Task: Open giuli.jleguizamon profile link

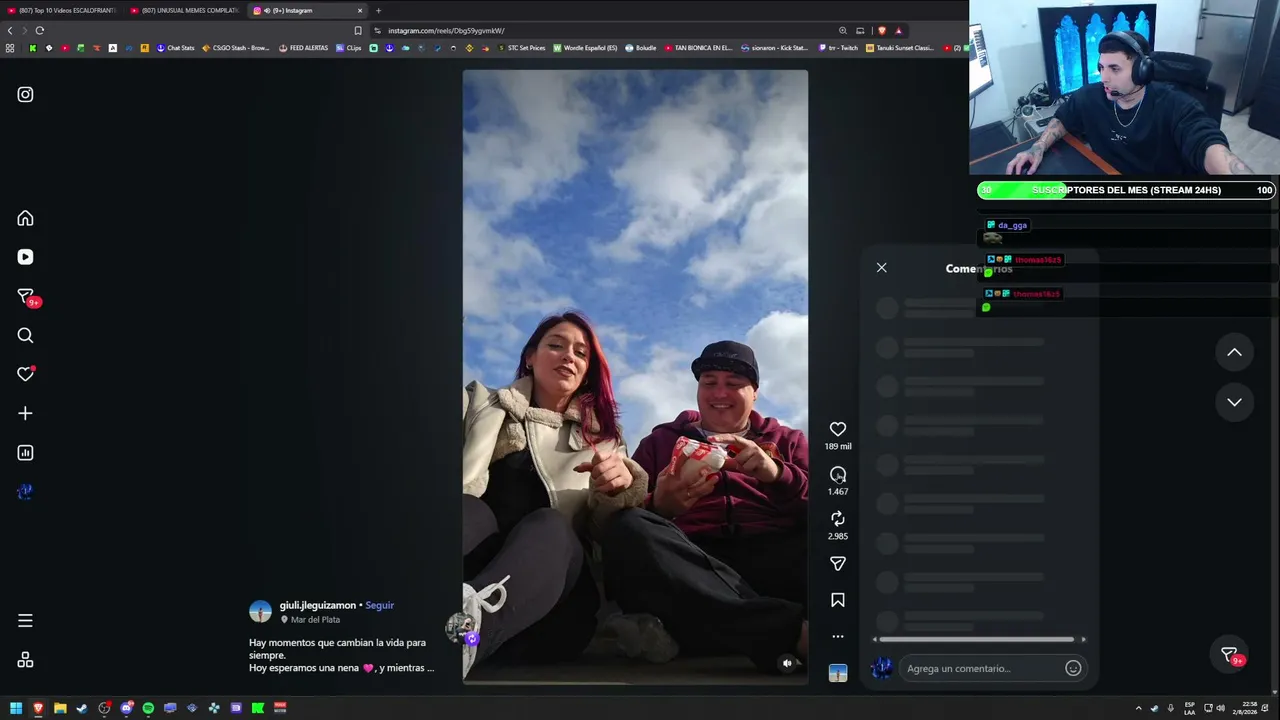Action: [x=318, y=605]
